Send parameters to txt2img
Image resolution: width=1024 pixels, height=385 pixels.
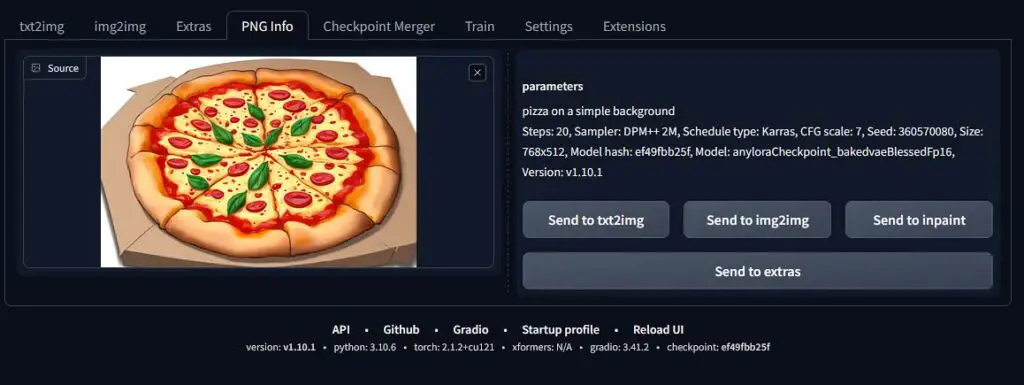[x=596, y=220]
